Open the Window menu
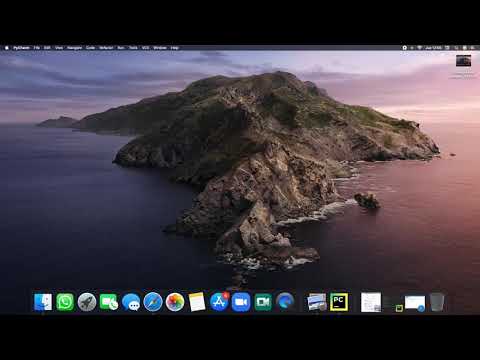Viewport: 480px width, 360px height. point(160,48)
